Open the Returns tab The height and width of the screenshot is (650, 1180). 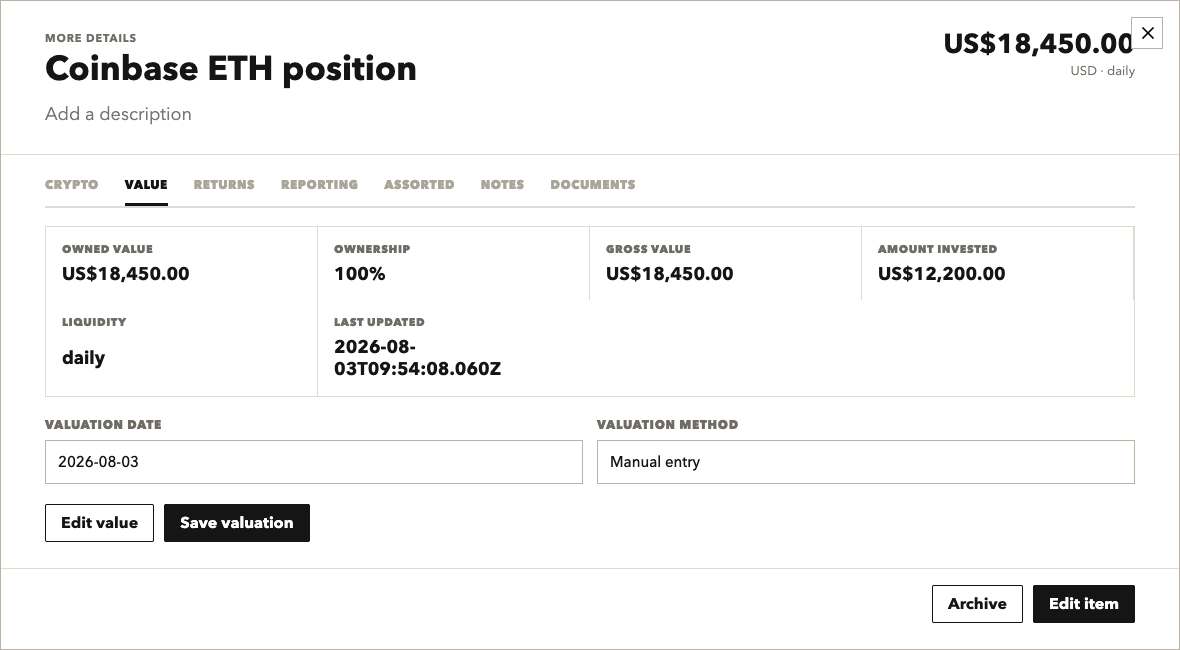pos(224,184)
